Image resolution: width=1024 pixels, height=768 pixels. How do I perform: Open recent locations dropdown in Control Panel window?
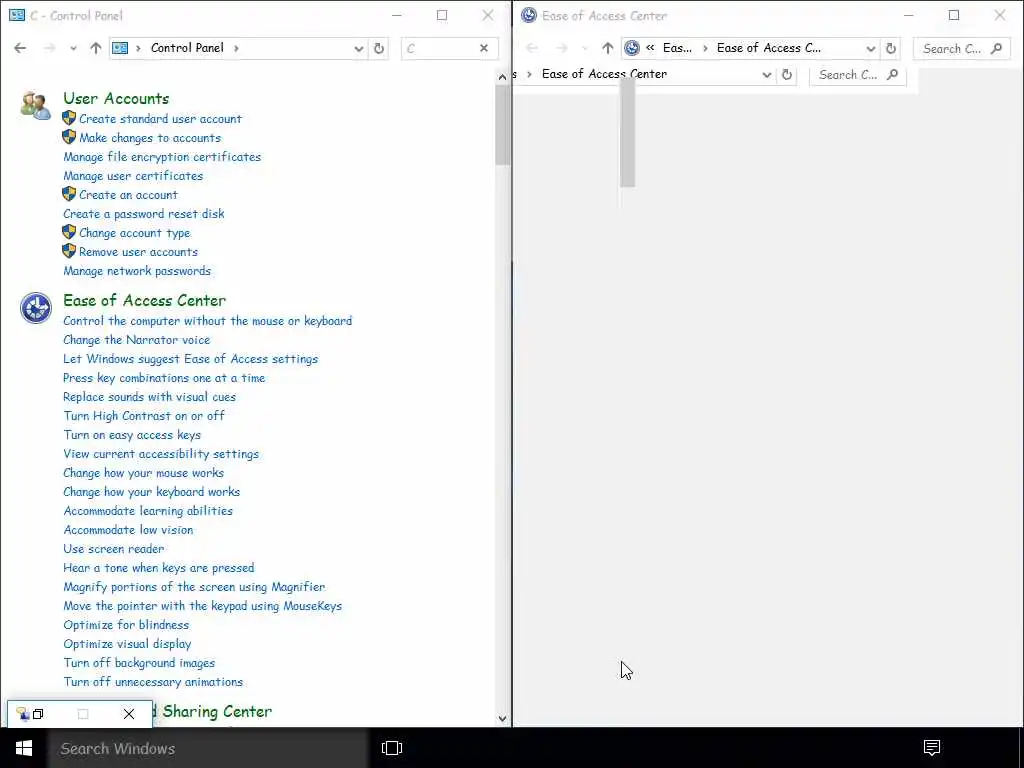[x=73, y=48]
